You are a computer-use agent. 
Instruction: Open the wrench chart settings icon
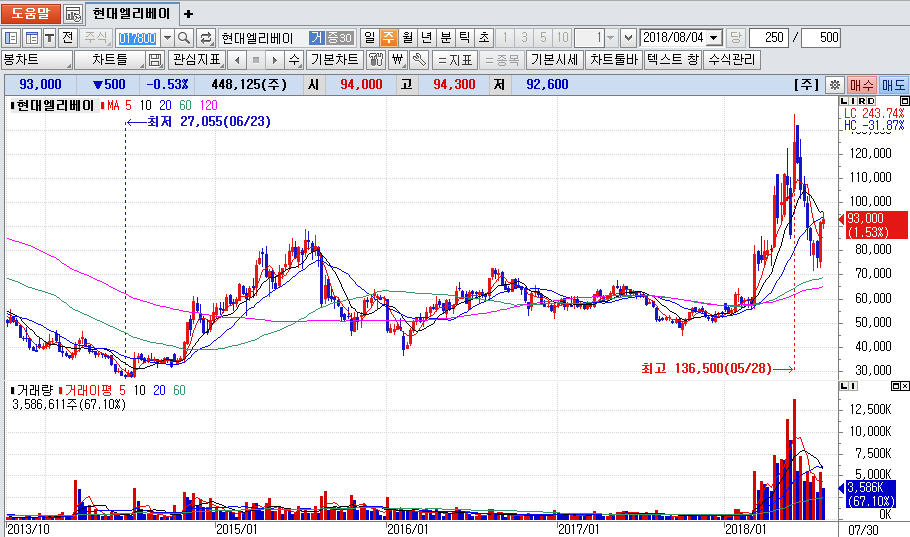click(x=419, y=60)
